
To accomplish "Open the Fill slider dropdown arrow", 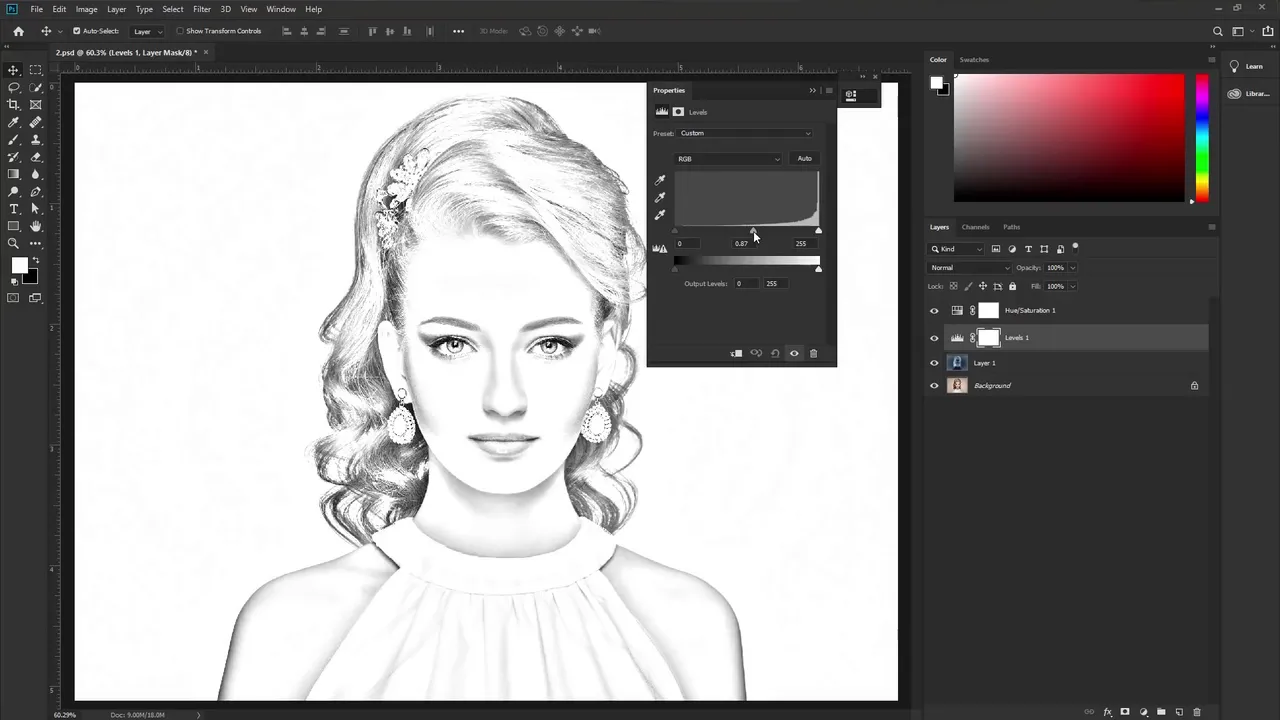I will click(1073, 286).
